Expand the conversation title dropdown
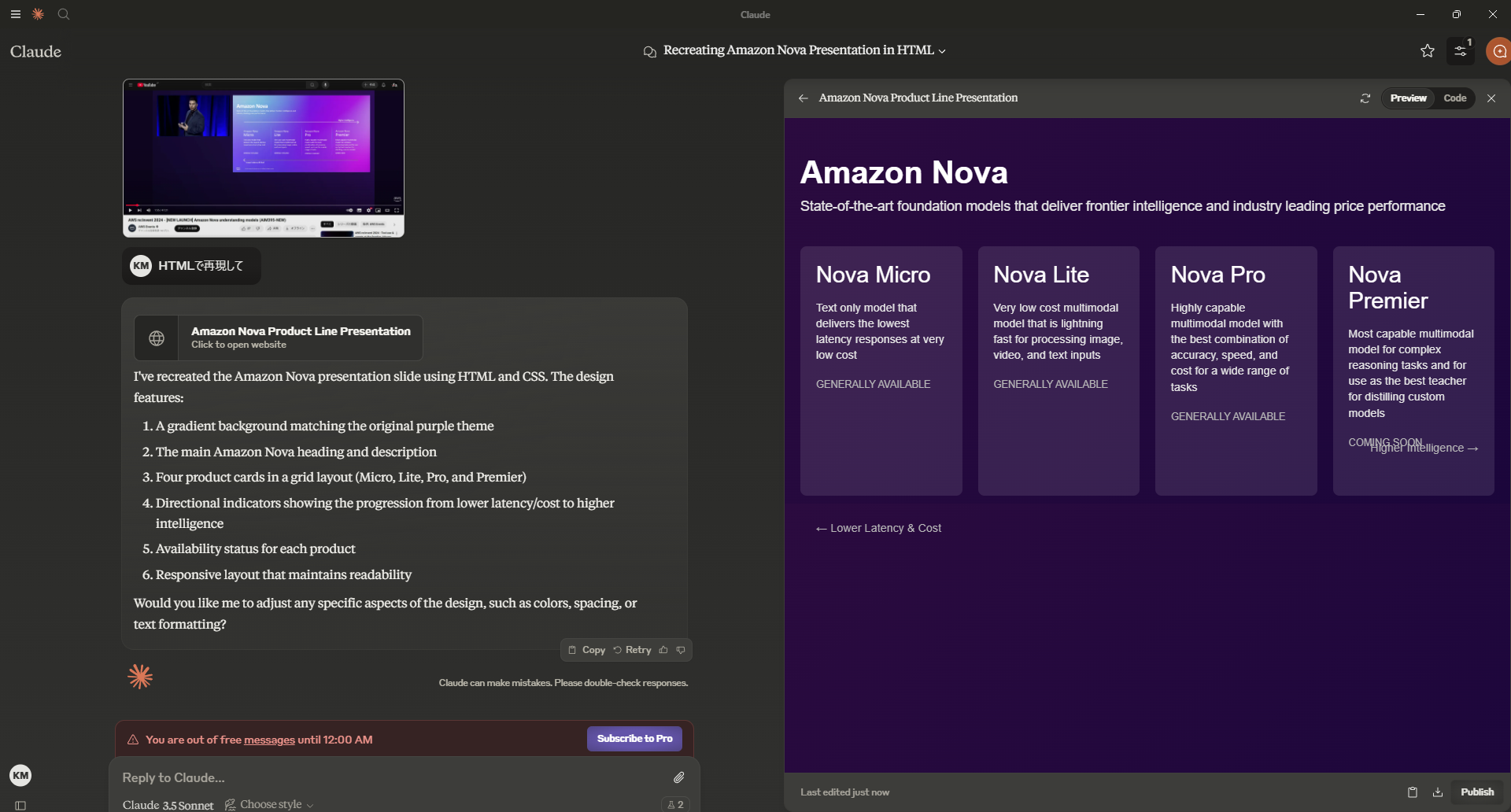Image resolution: width=1511 pixels, height=812 pixels. 942,51
